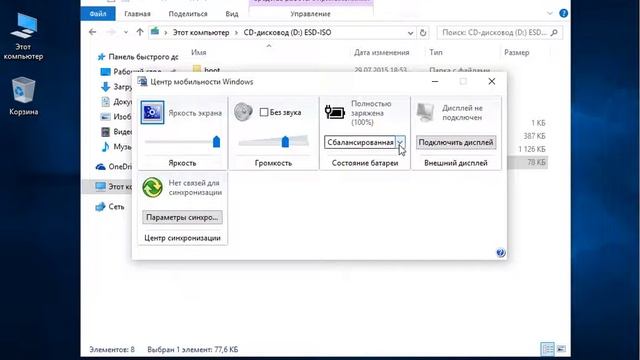Expand the Explorer ribbon chevron

pyautogui.click(x=549, y=13)
